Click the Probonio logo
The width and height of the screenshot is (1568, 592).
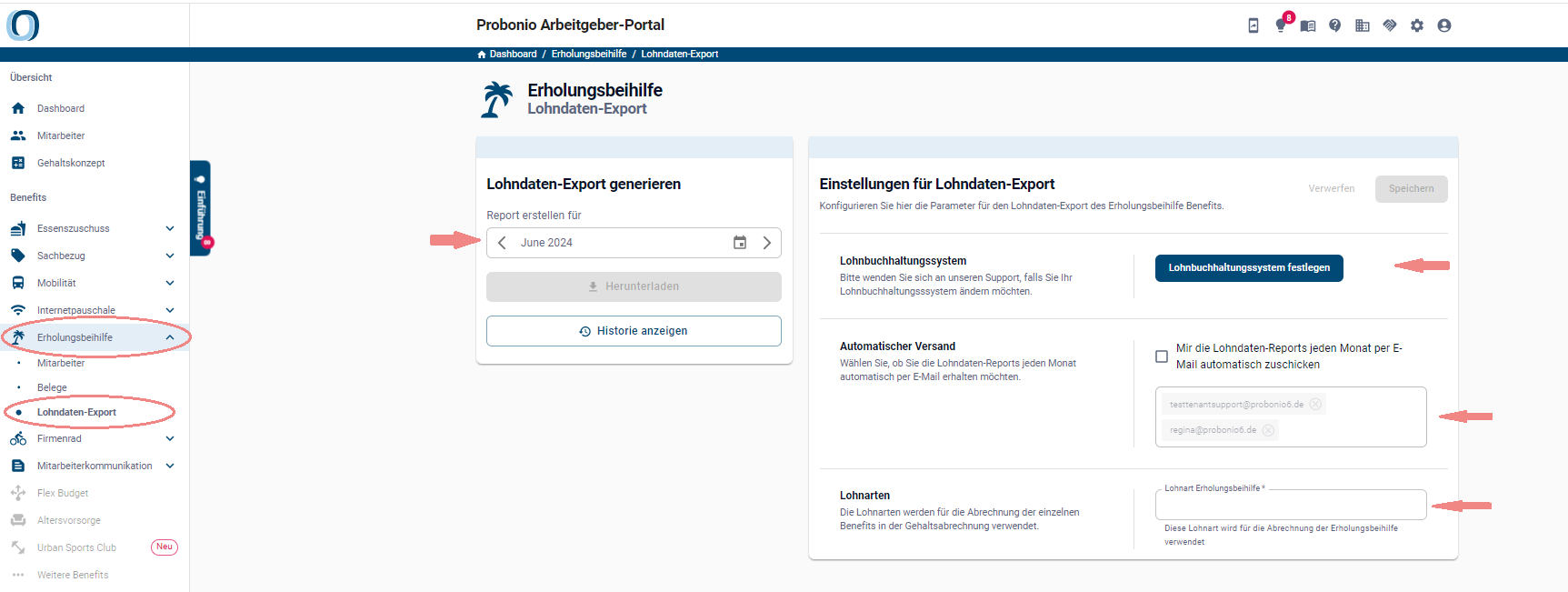[x=23, y=25]
